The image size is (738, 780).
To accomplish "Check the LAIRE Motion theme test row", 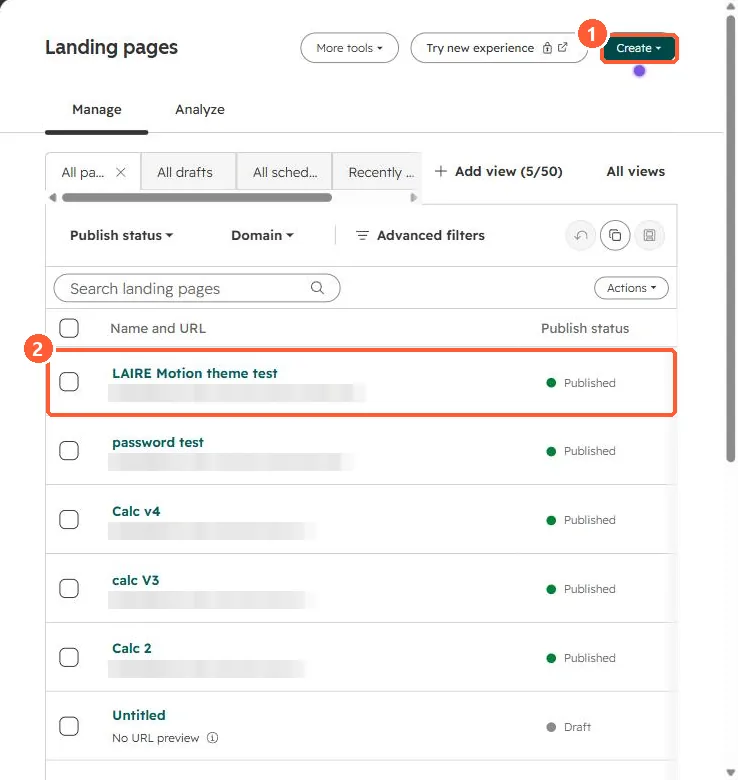I will pos(69,382).
